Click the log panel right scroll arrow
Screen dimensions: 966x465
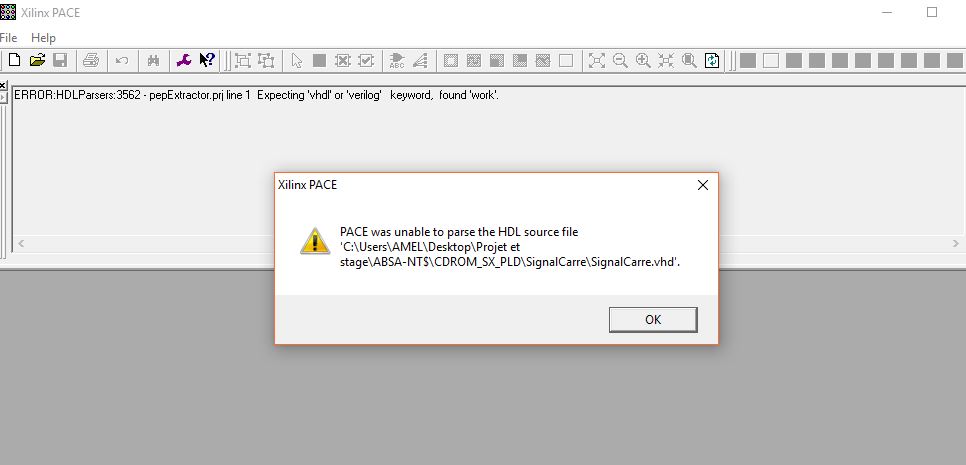click(x=956, y=244)
